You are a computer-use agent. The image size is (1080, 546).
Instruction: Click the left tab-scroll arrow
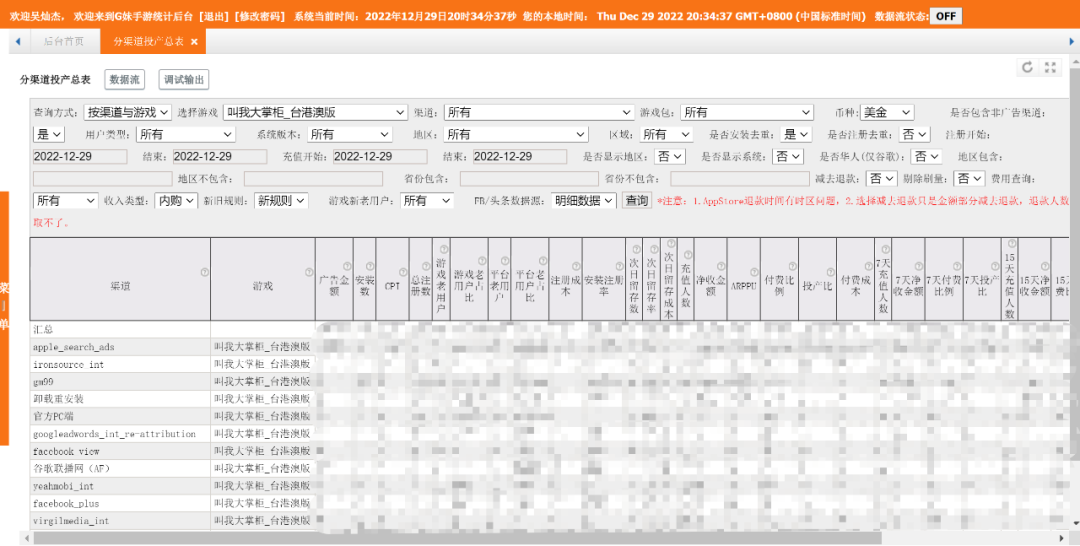click(x=18, y=41)
